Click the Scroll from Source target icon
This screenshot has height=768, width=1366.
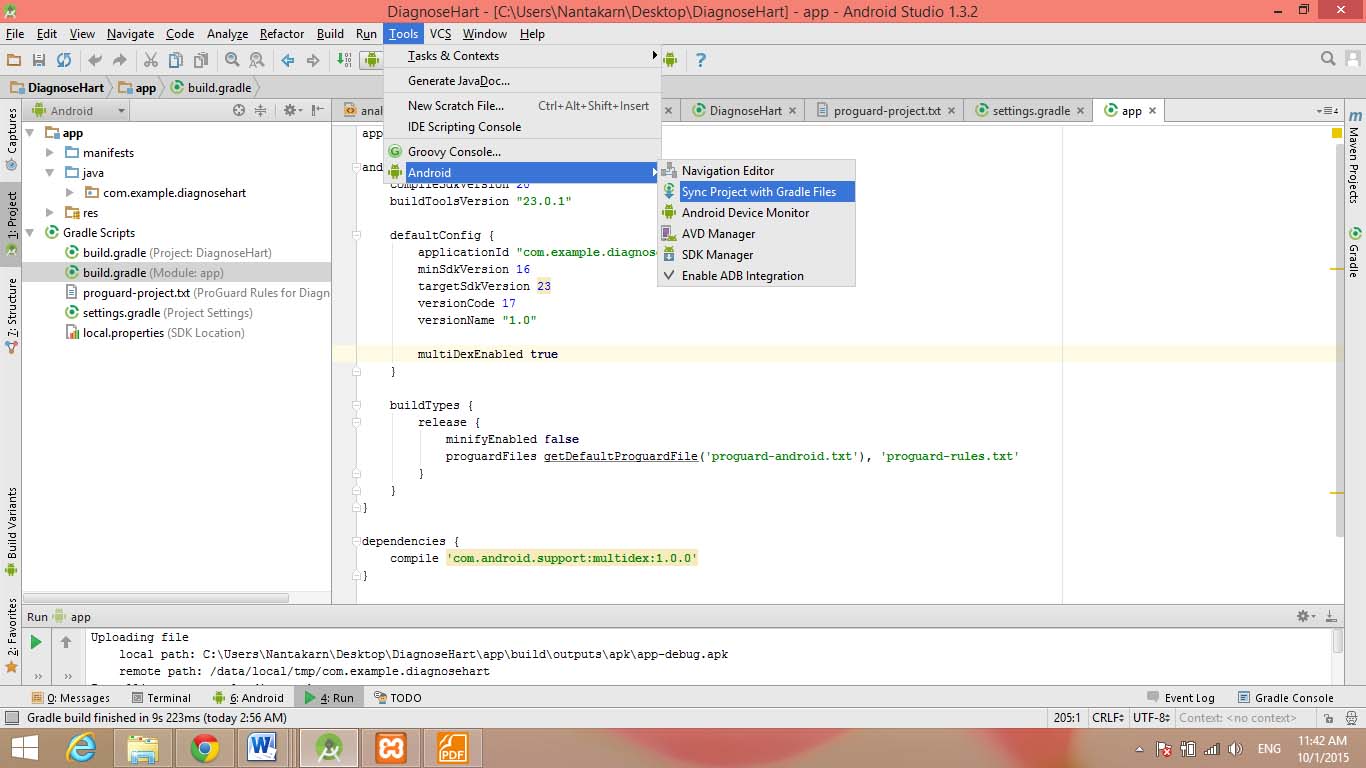pyautogui.click(x=239, y=110)
